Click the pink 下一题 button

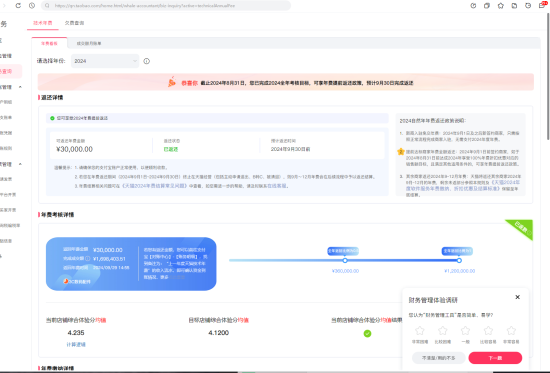point(495,358)
